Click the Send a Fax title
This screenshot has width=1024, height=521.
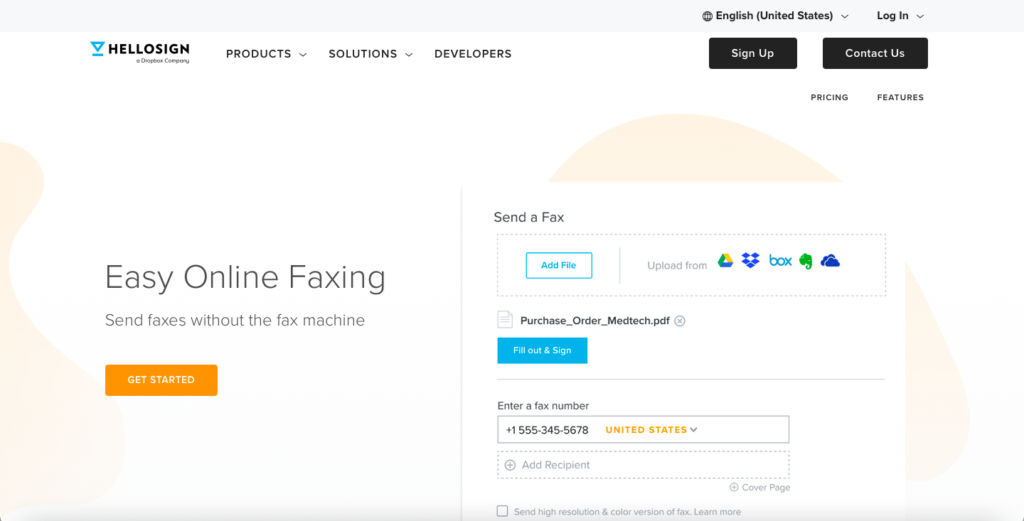(528, 217)
